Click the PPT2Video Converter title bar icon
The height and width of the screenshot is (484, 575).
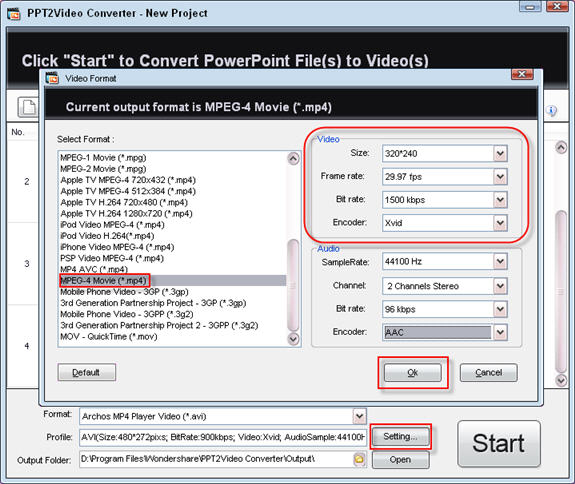(x=14, y=14)
